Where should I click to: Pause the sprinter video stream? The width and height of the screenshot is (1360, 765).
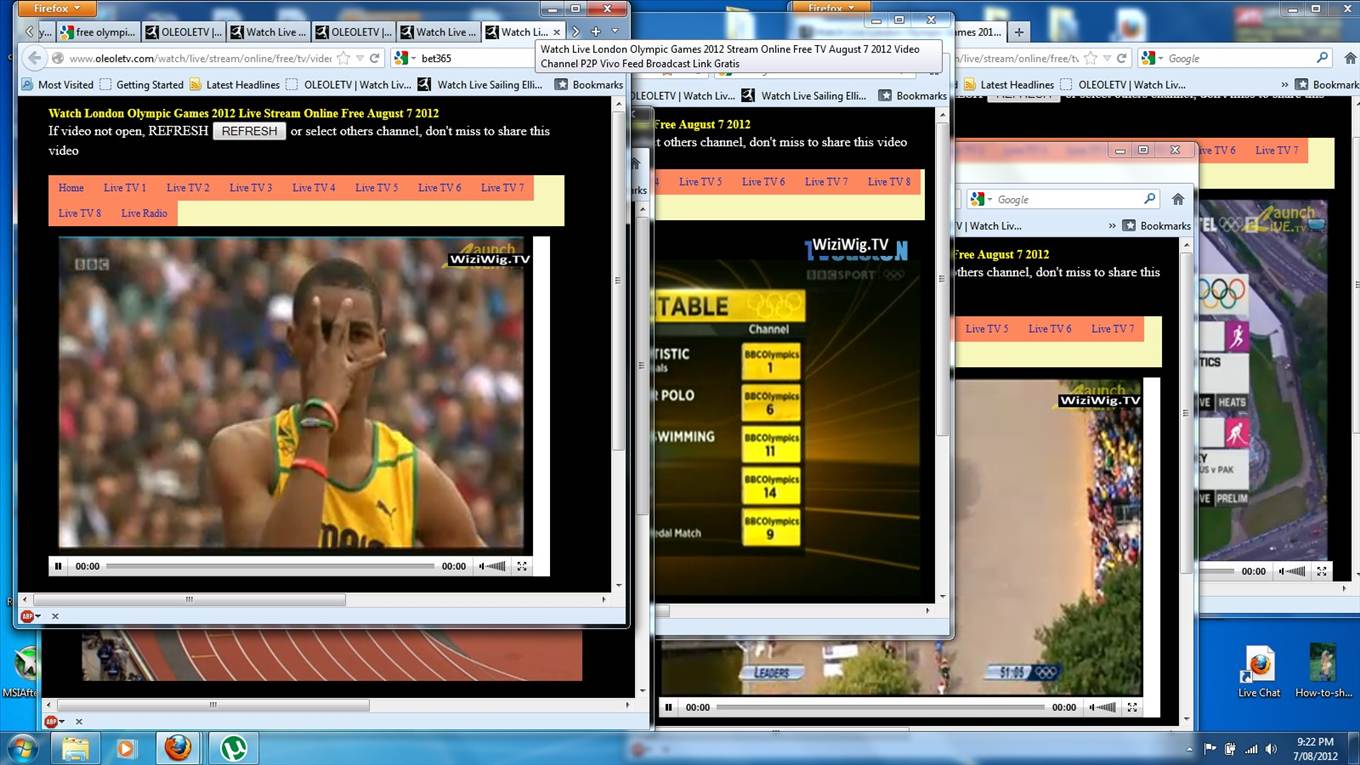(x=58, y=566)
